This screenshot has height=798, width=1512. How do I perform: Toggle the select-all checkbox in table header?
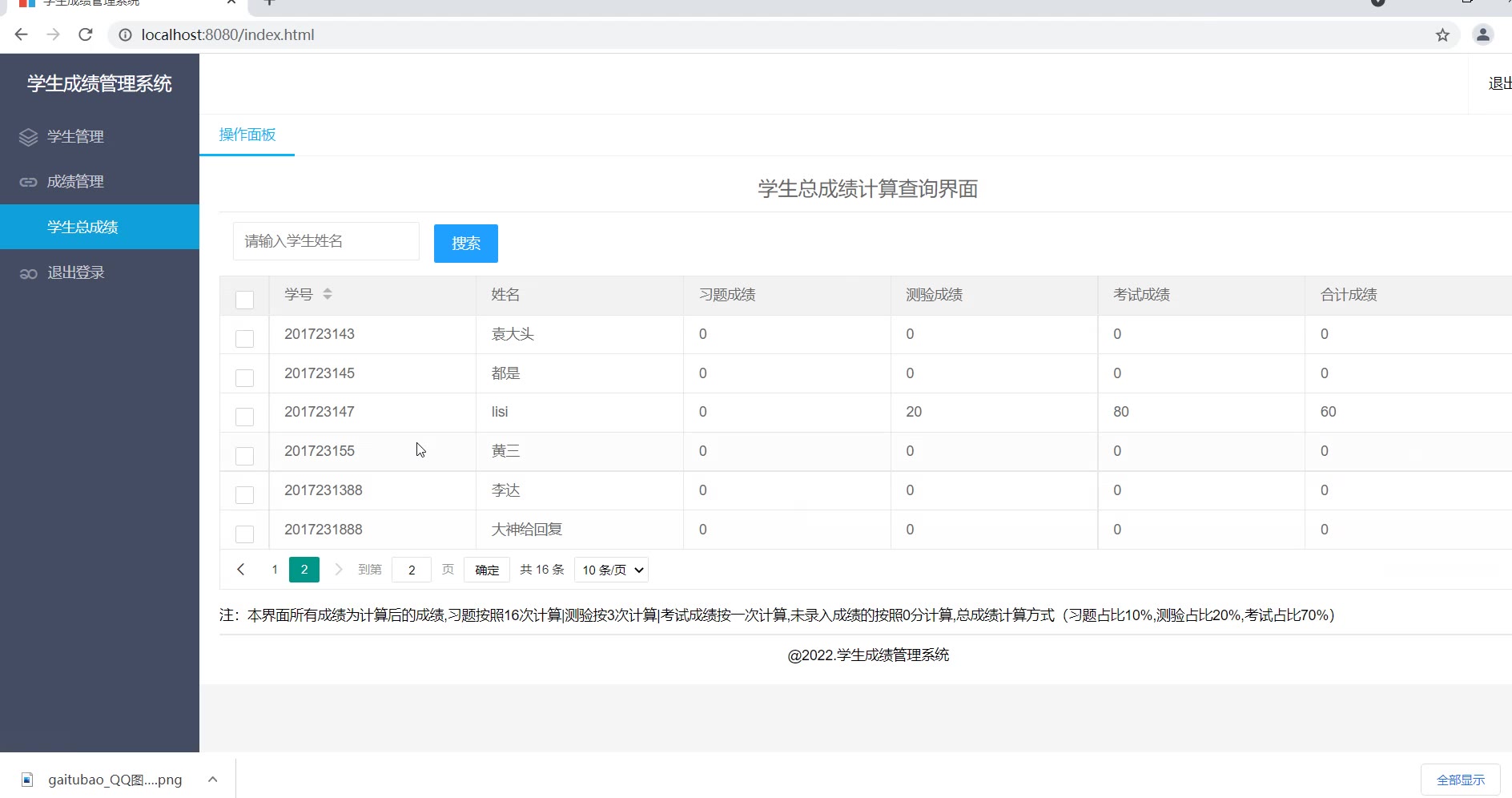pos(244,300)
